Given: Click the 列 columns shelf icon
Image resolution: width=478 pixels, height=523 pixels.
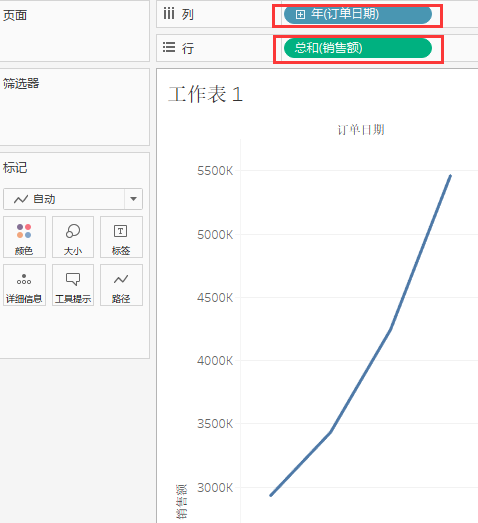Looking at the screenshot, I should click(169, 14).
